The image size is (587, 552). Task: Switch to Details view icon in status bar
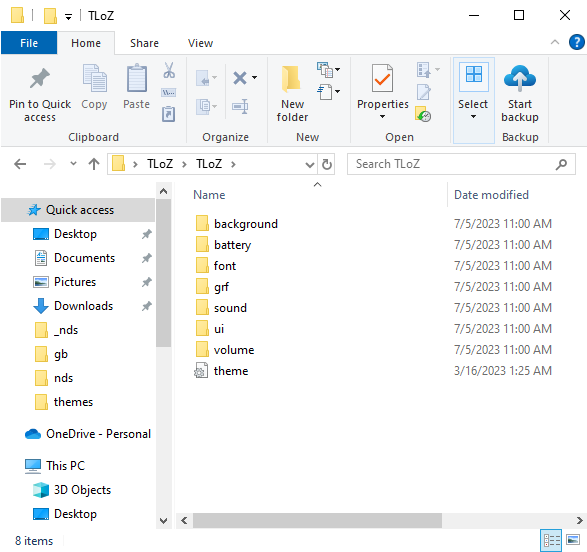551,540
